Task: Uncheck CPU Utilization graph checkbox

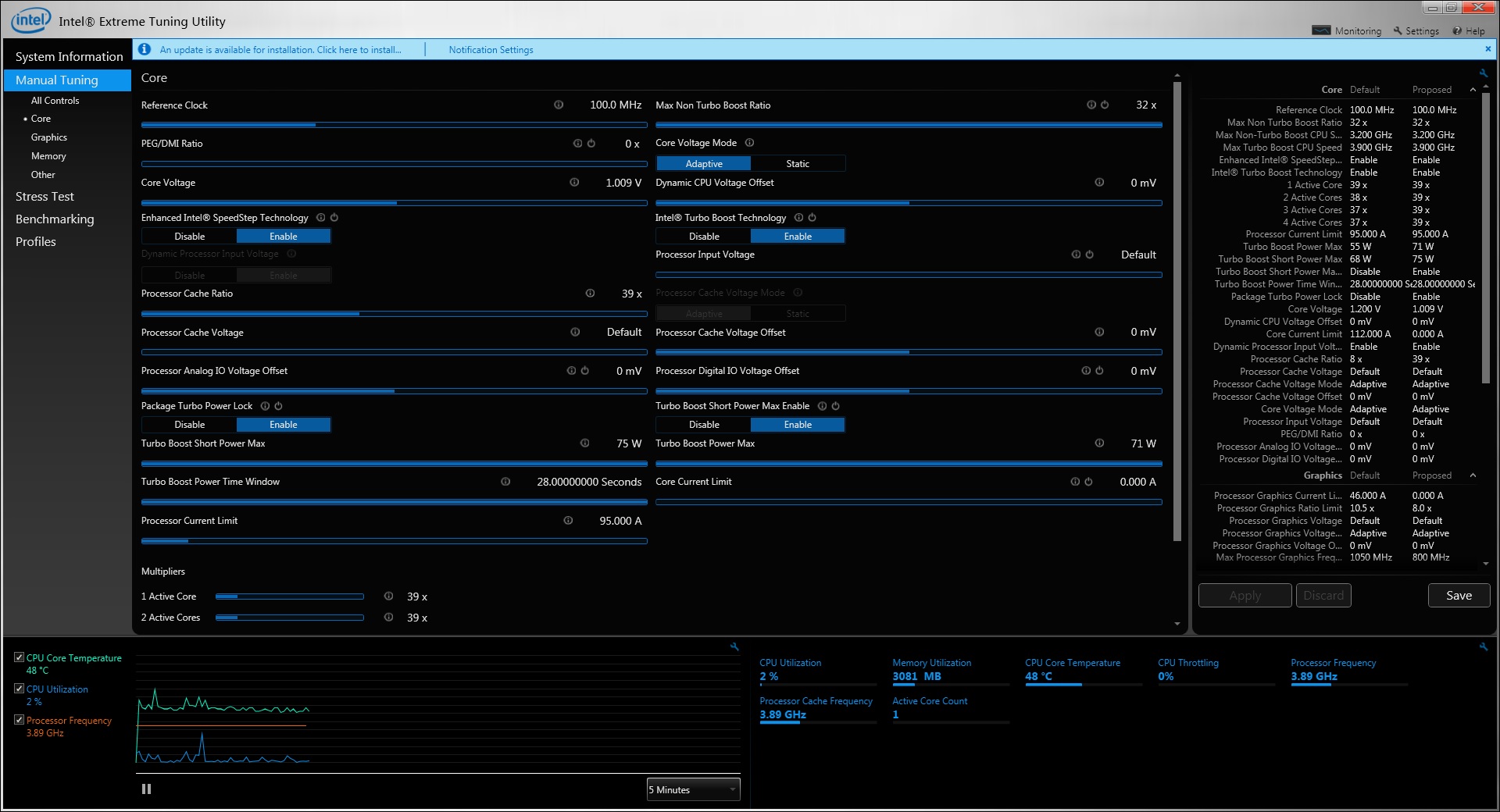Action: click(20, 689)
